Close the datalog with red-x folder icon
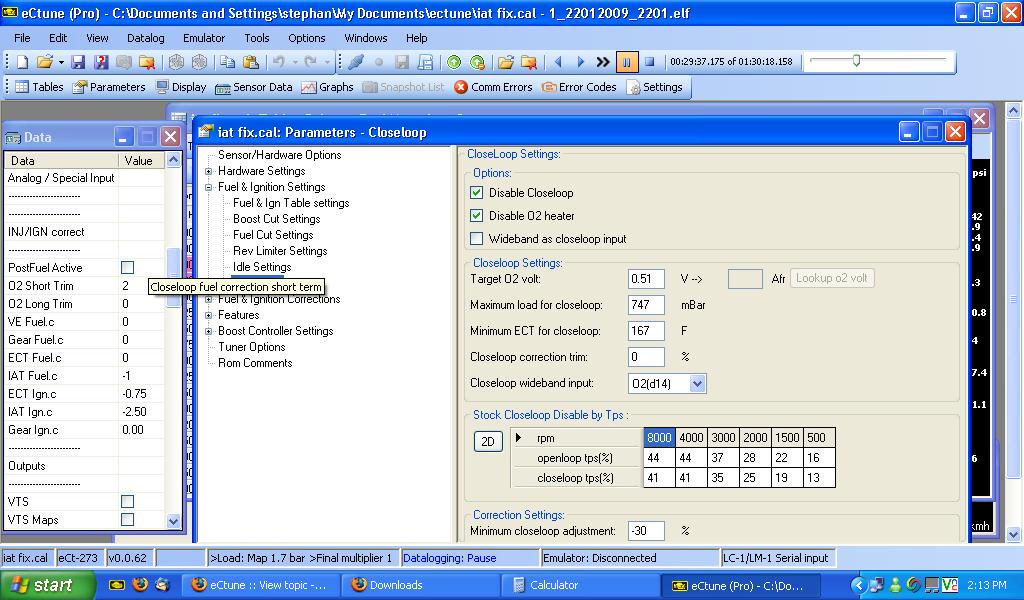The height and width of the screenshot is (600, 1024). (x=529, y=62)
